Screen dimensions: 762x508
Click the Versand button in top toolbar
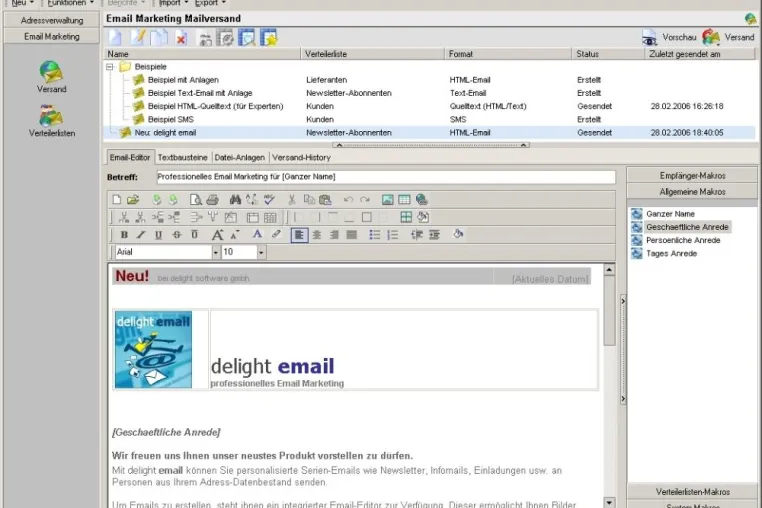(728, 37)
